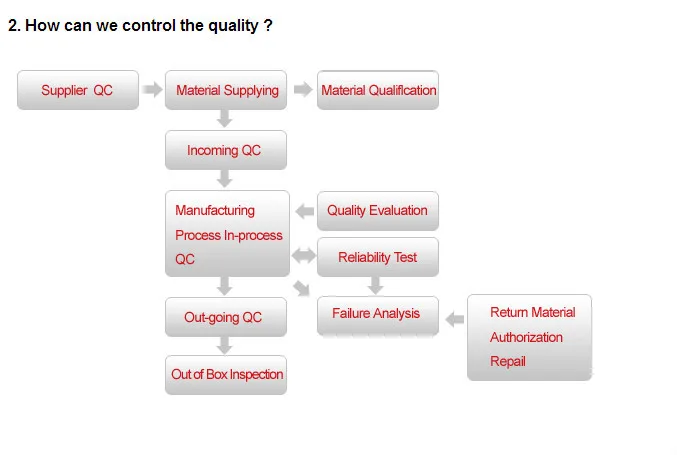Image resolution: width=677 pixels, height=455 pixels.
Task: Select the Incoming QC box
Action: [x=226, y=150]
